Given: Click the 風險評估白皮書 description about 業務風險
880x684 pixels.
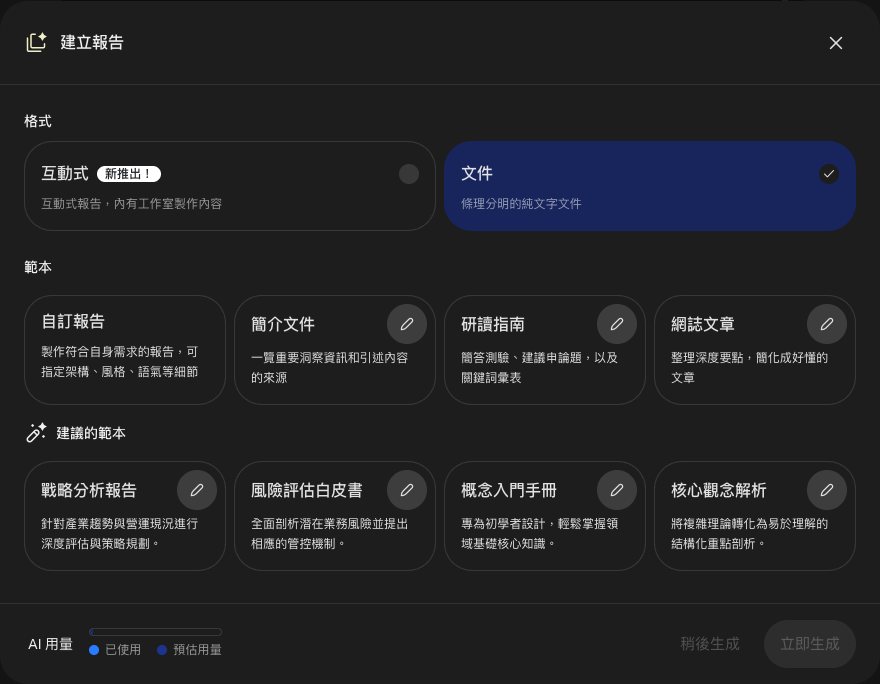Looking at the screenshot, I should [x=329, y=534].
